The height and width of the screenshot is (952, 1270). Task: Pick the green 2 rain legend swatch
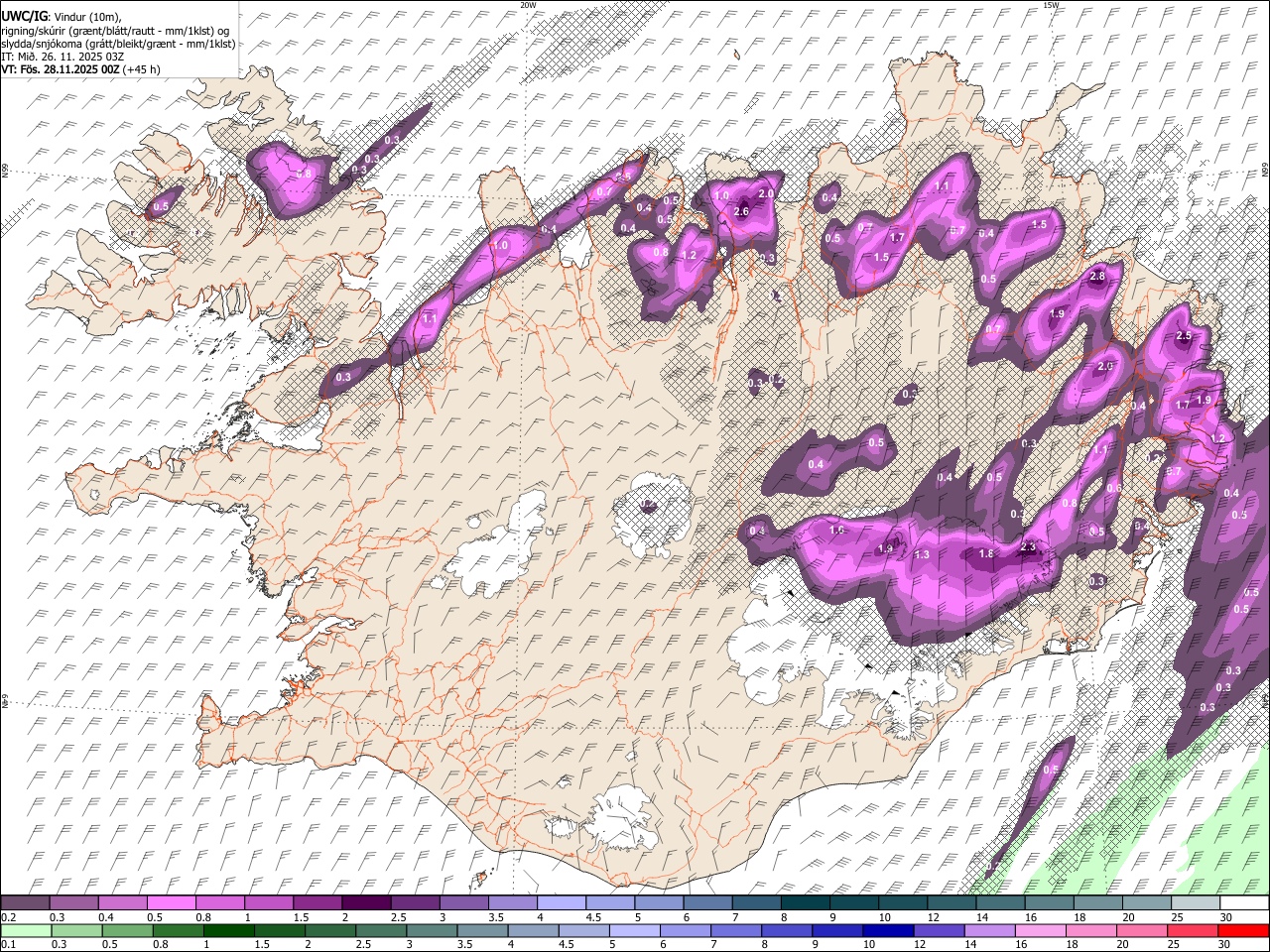[330, 931]
